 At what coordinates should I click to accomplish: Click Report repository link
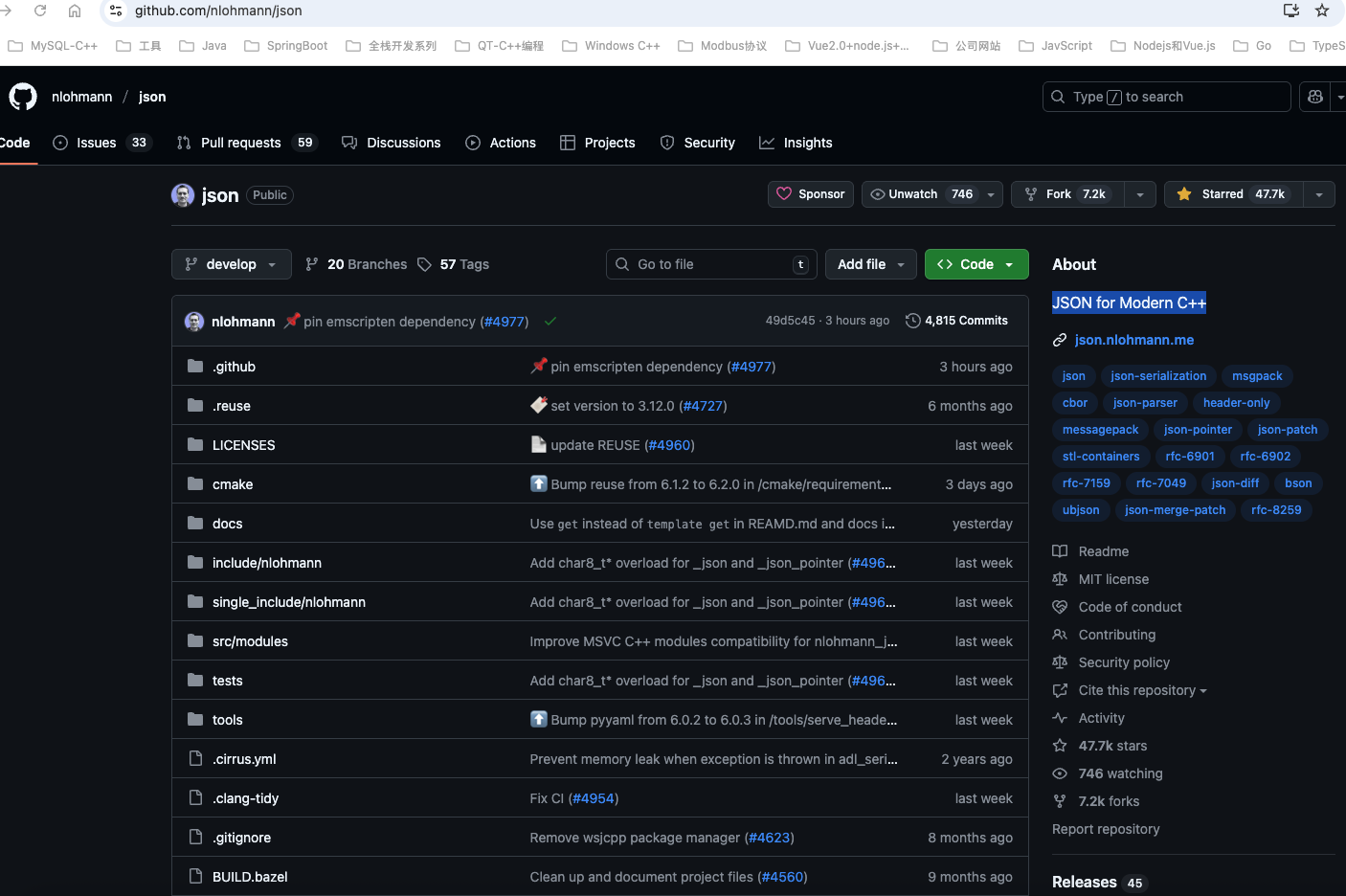[1106, 829]
